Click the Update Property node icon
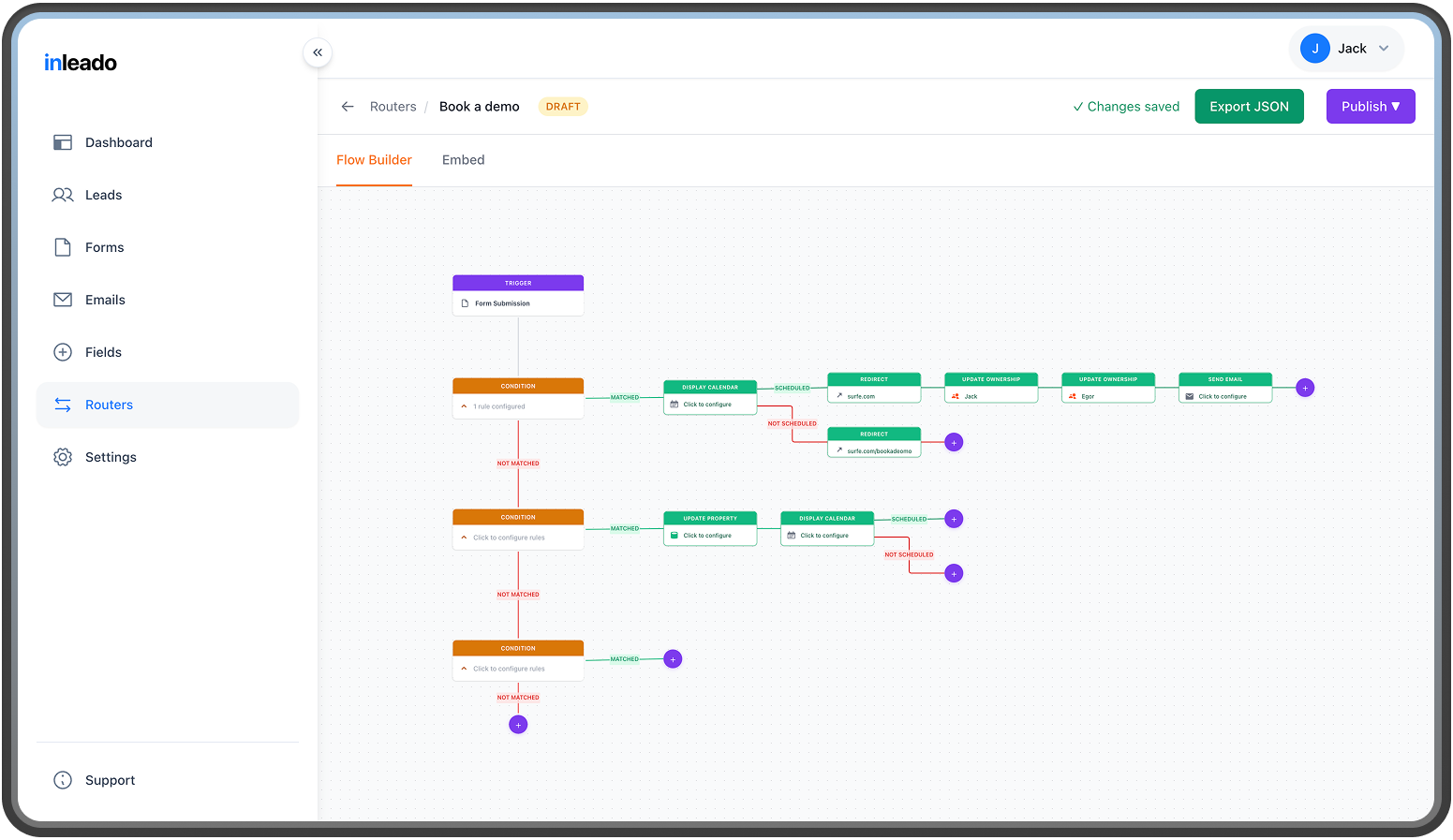The height and width of the screenshot is (840, 1453). (x=675, y=536)
